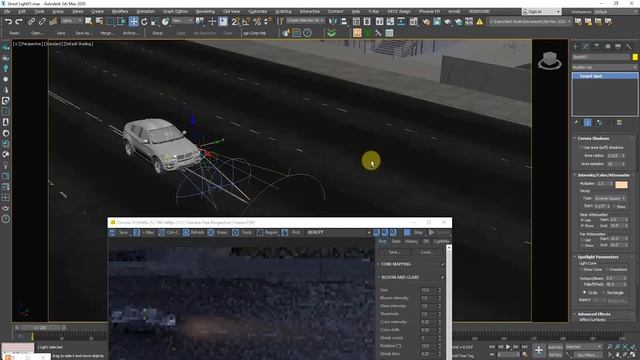Open the Graph Editors menu
The width and height of the screenshot is (640, 360).
[175, 11]
